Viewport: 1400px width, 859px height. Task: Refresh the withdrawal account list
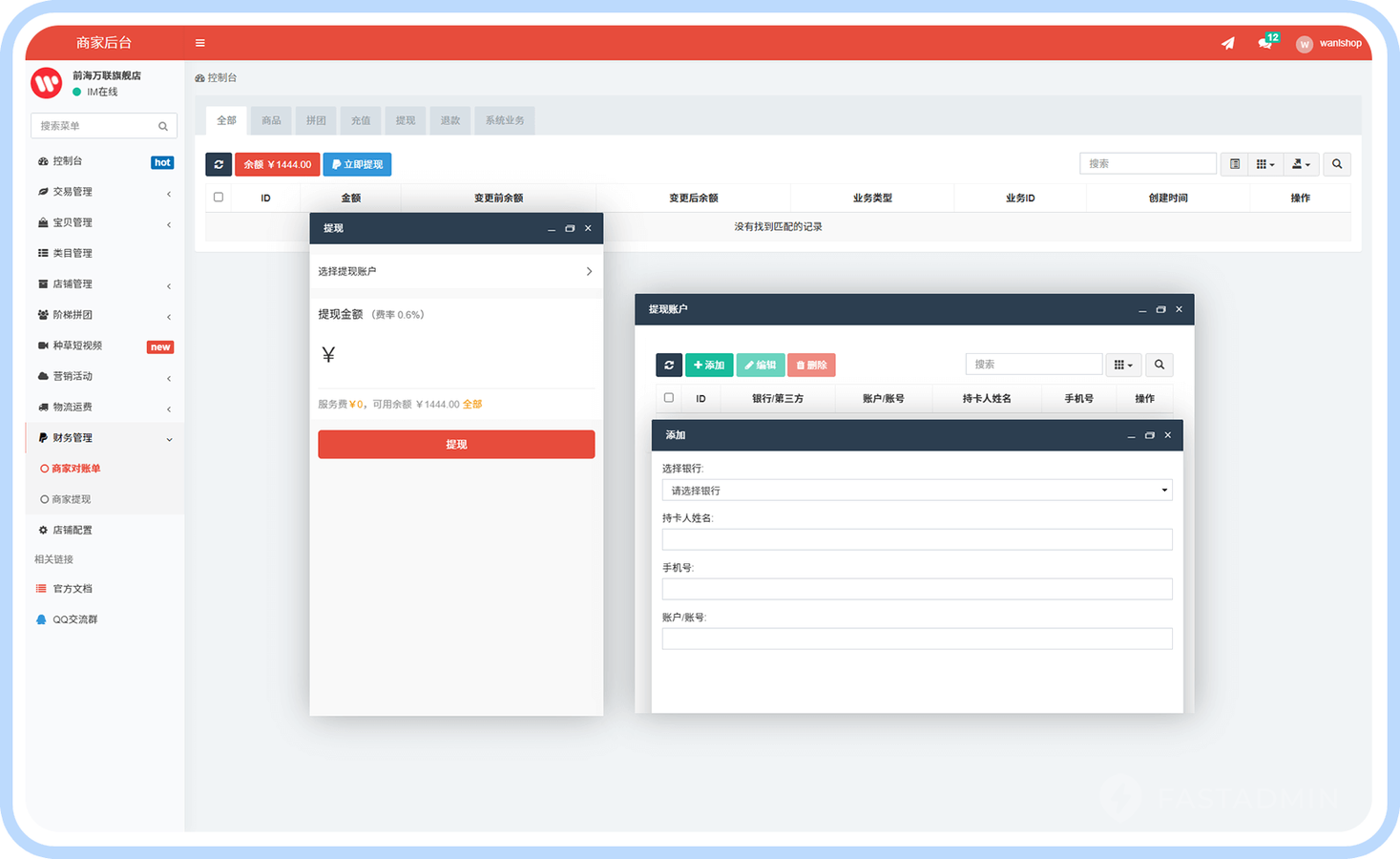(x=669, y=365)
